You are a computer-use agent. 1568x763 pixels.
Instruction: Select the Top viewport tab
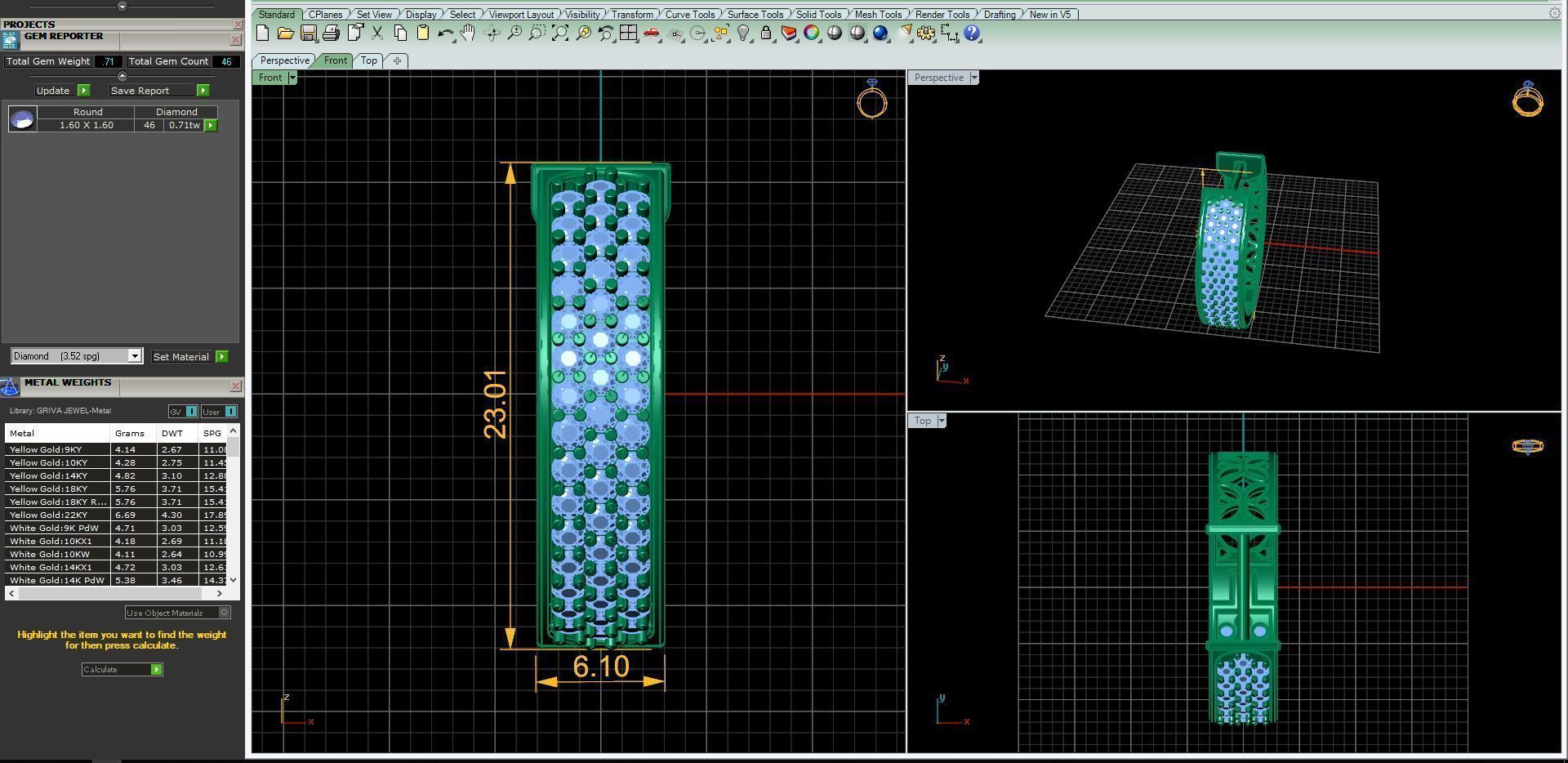pos(369,60)
